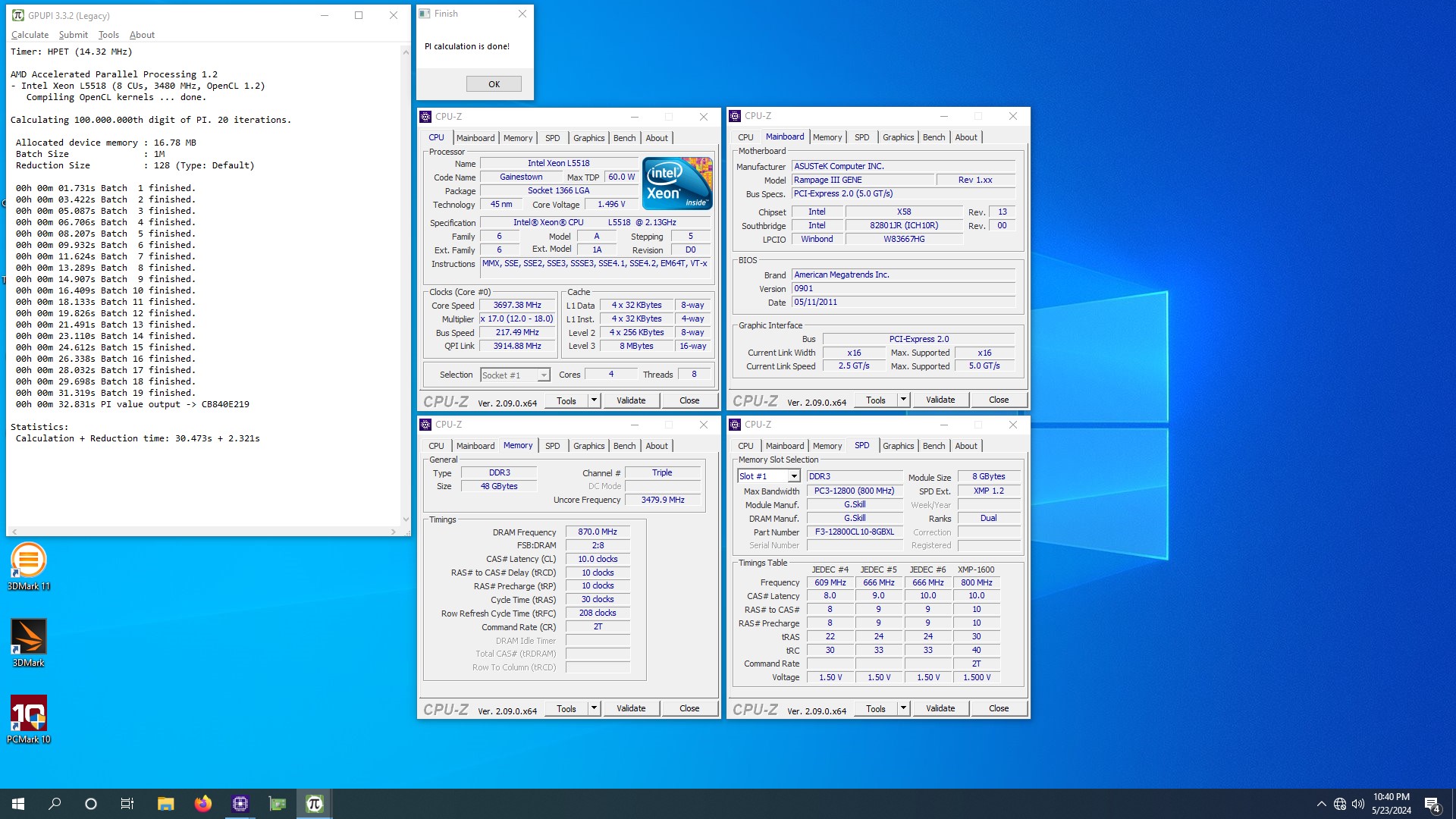1456x819 pixels.
Task: Open Tools dropdown arrow in CPU-Z CPU window
Action: point(594,400)
